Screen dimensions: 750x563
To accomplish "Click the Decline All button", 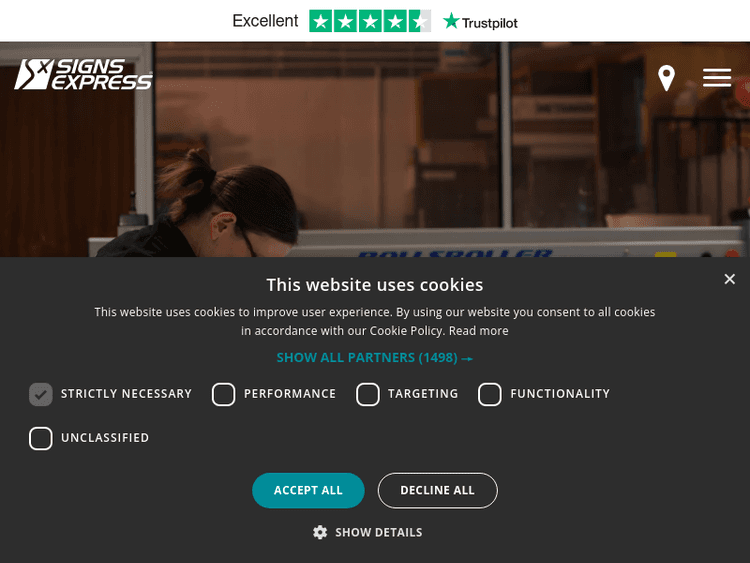I will [x=437, y=490].
